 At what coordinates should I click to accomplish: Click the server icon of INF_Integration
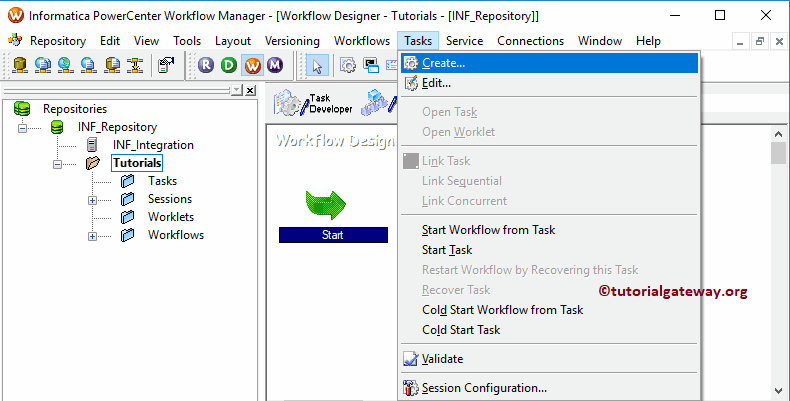click(x=92, y=145)
